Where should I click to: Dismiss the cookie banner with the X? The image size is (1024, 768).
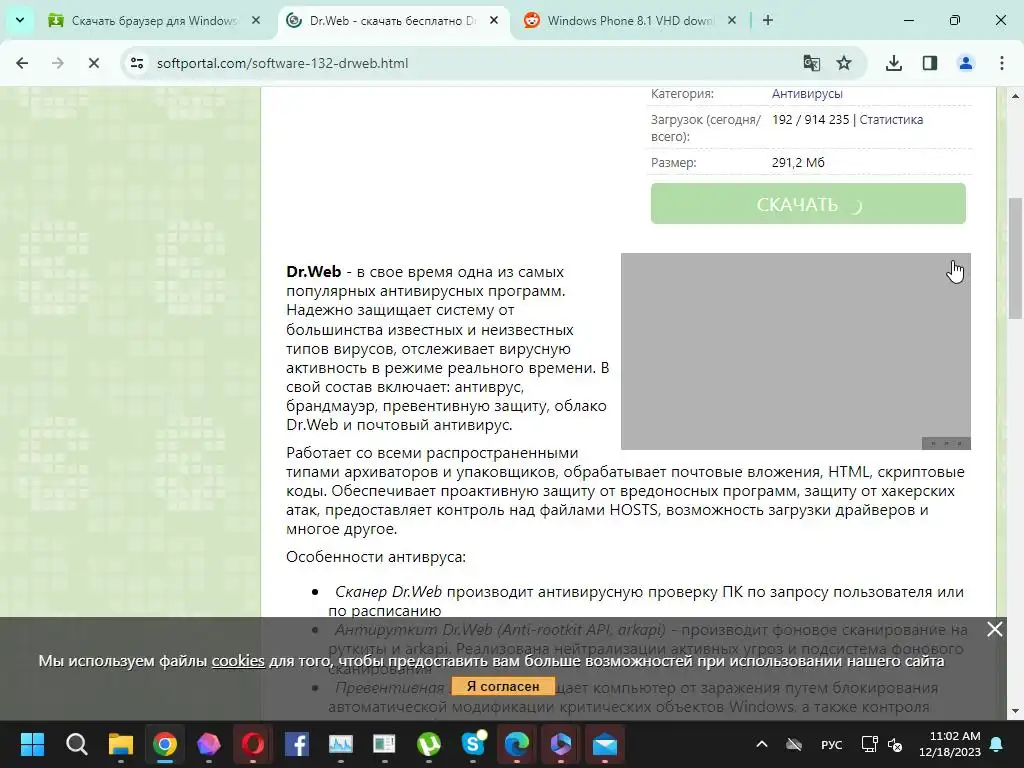[x=995, y=629]
